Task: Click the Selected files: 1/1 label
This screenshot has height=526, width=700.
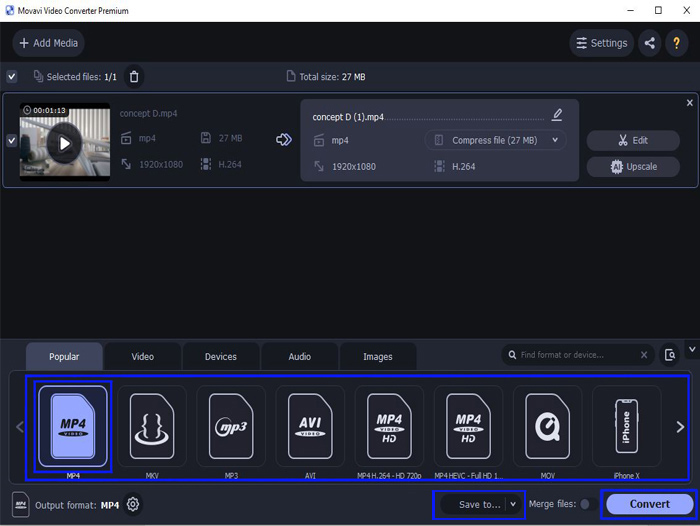Action: point(82,77)
